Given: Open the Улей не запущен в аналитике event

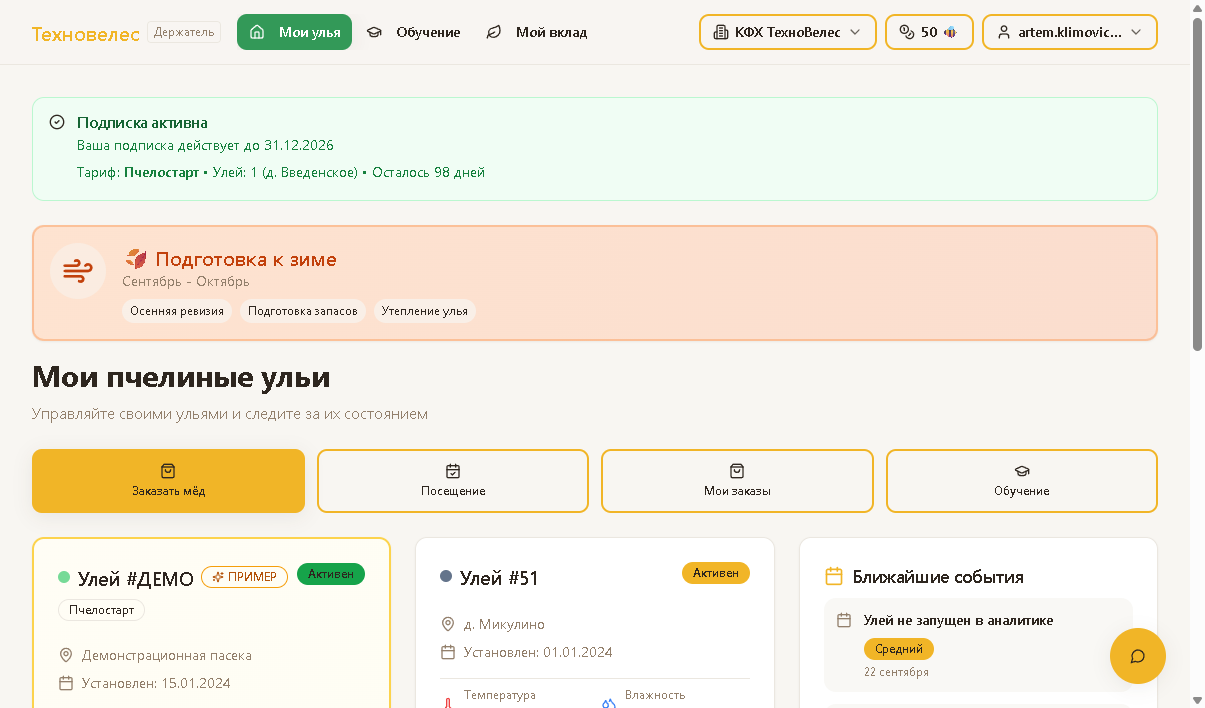Looking at the screenshot, I should tap(978, 644).
